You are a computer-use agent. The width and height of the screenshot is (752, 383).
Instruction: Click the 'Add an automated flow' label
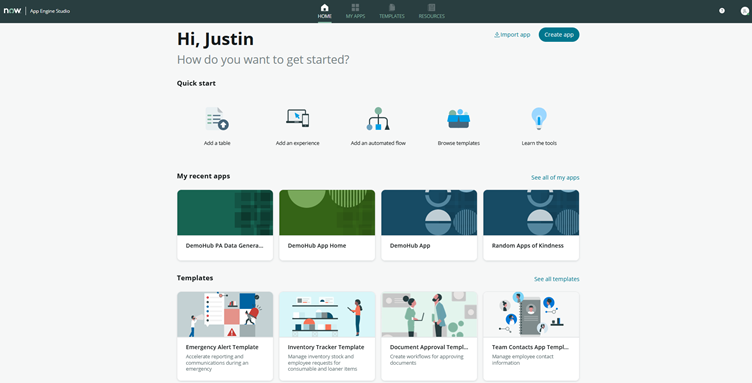pyautogui.click(x=378, y=143)
